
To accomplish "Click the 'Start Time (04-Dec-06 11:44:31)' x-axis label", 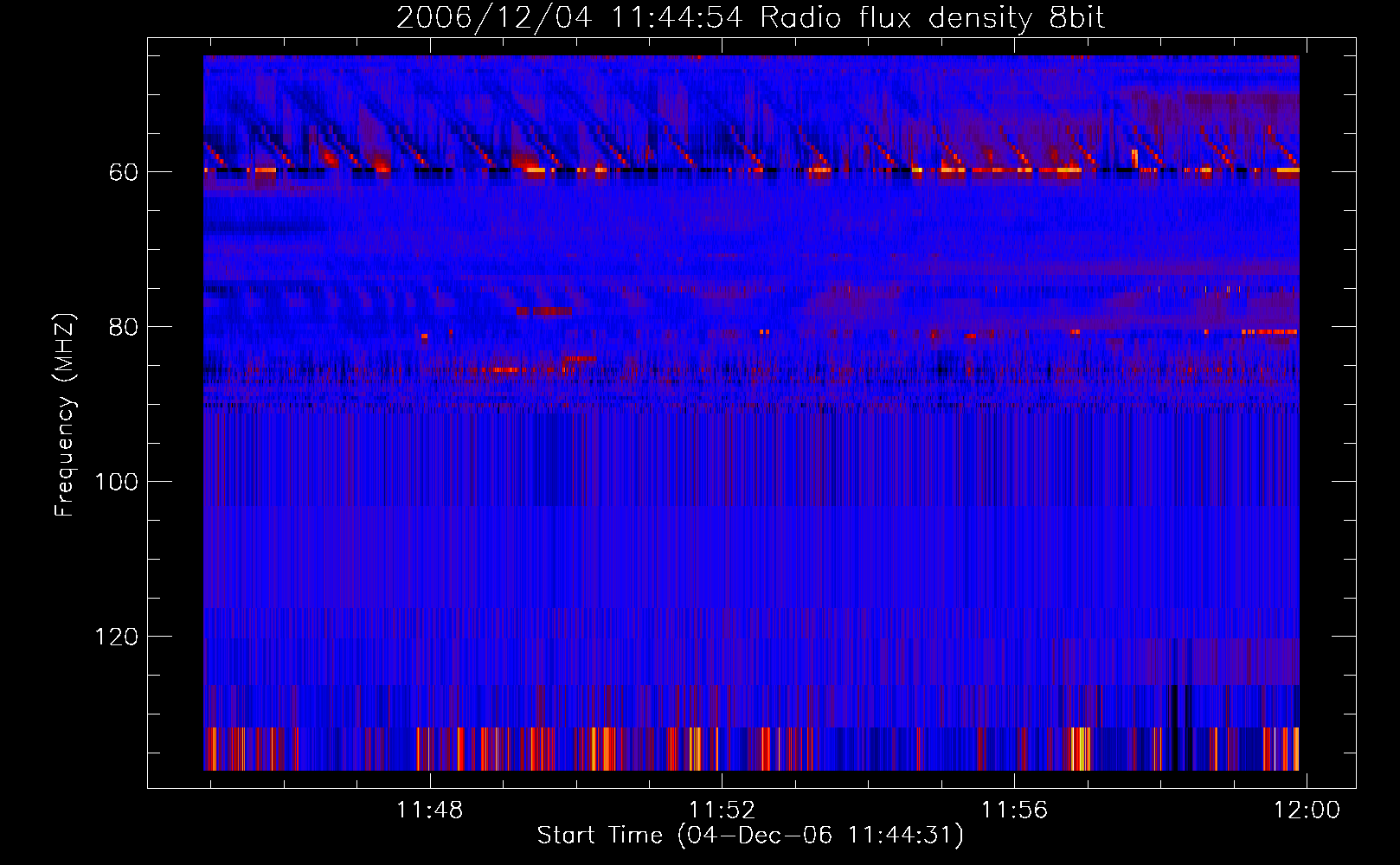I will (750, 836).
